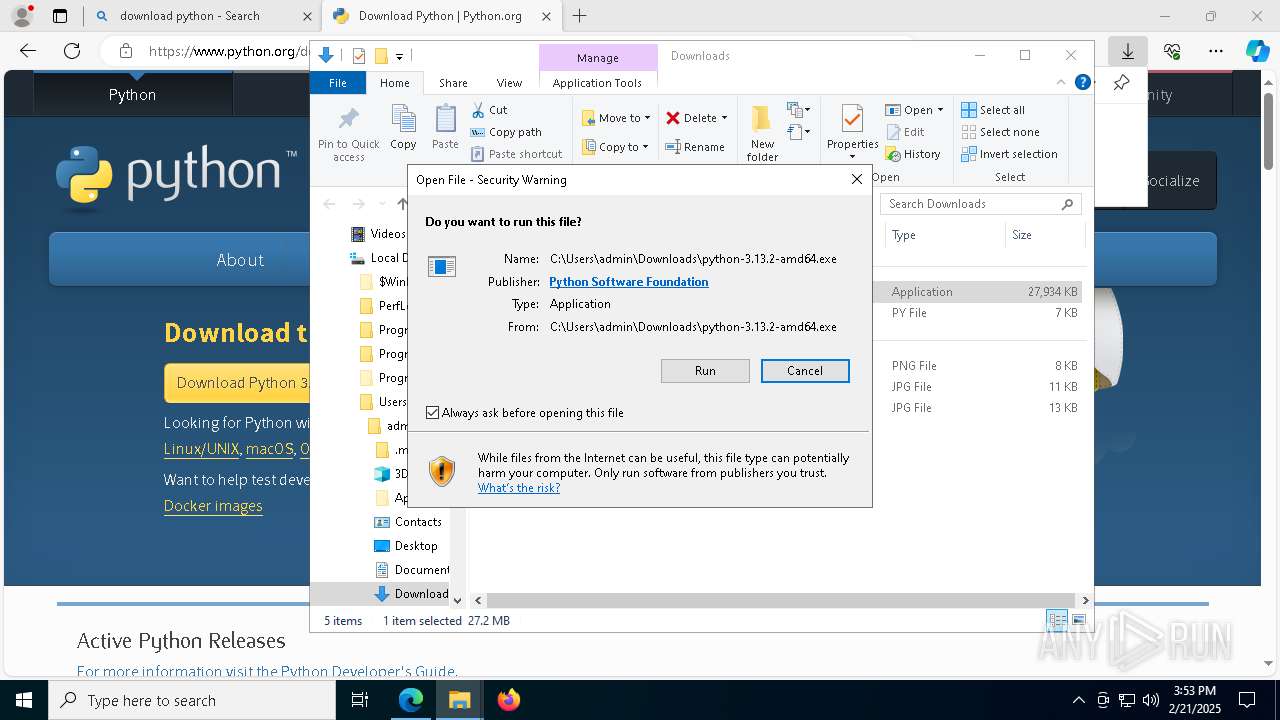Click Paste shortcut in ribbon
This screenshot has width=1280, height=720.
click(516, 154)
